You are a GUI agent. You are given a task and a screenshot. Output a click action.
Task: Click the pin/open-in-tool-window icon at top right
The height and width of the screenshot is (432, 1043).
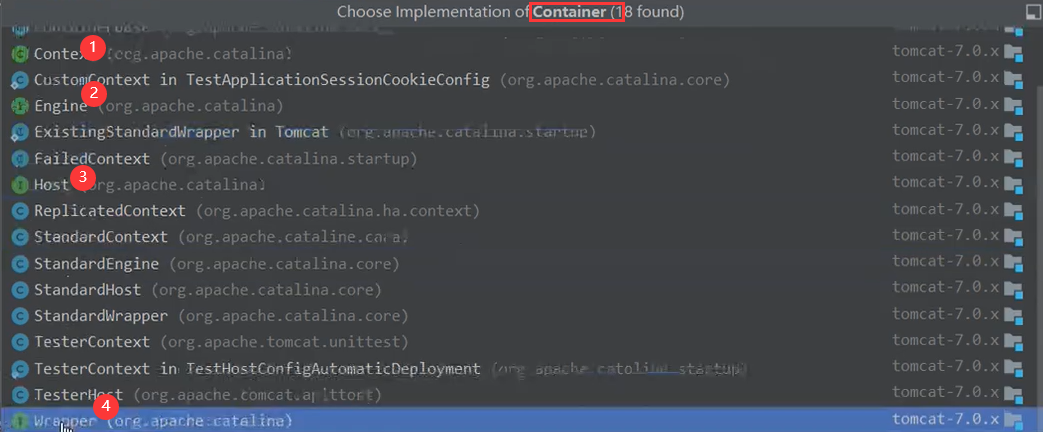[x=1032, y=11]
